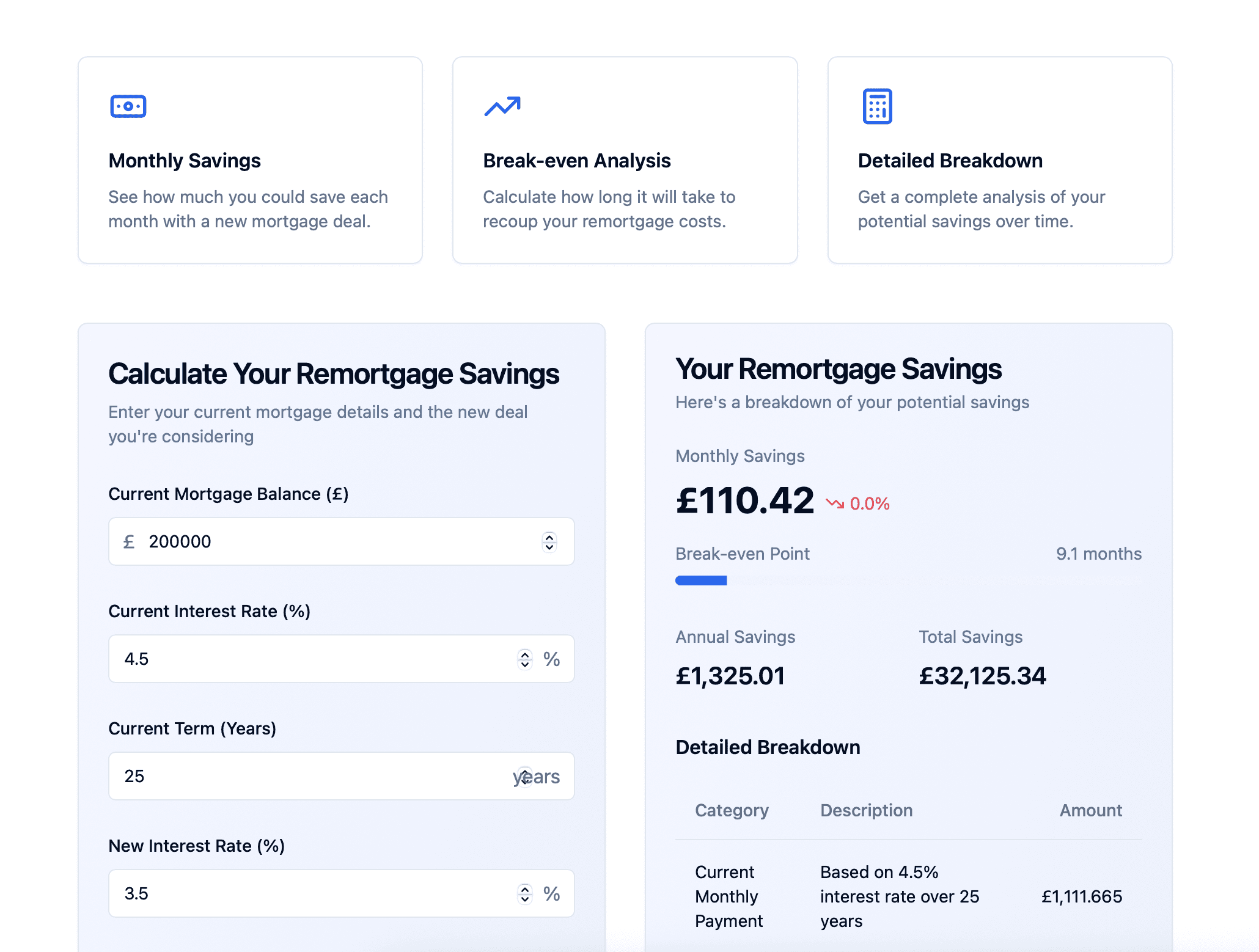This screenshot has height=952, width=1259.
Task: Click the Category column header
Action: [x=731, y=811]
